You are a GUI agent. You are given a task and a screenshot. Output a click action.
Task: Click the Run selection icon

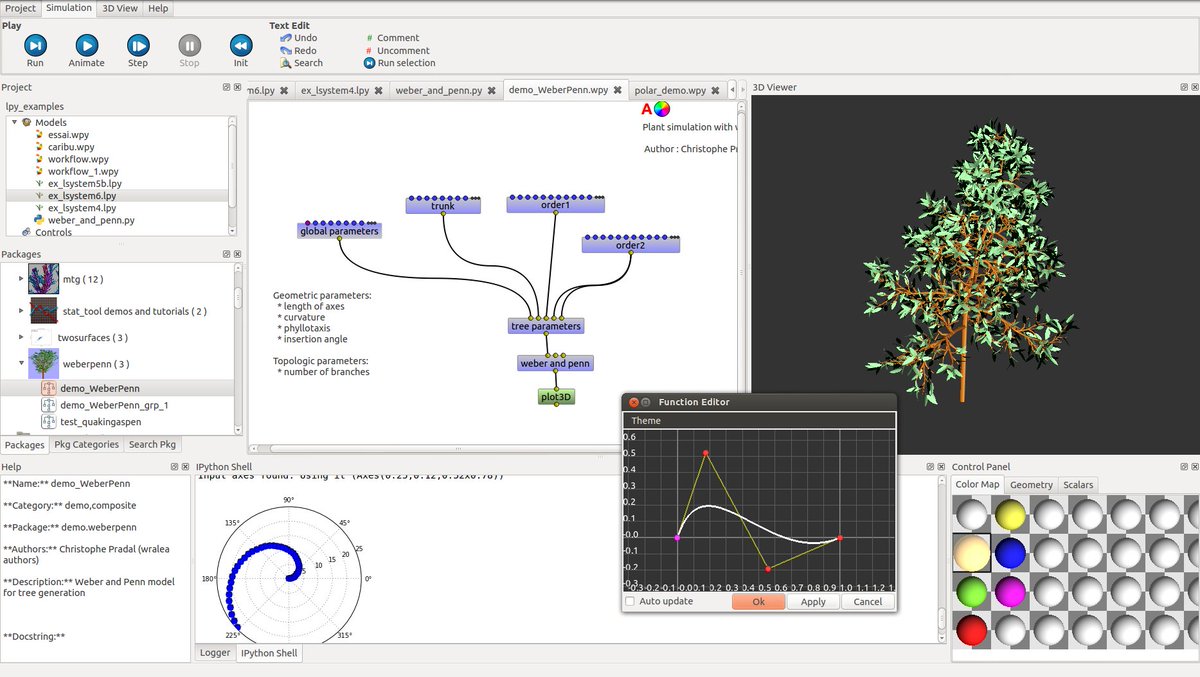pyautogui.click(x=368, y=62)
